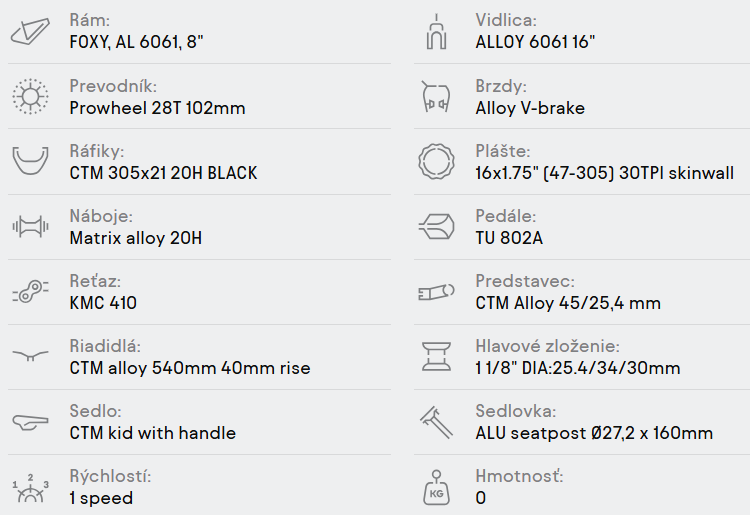This screenshot has height=515, width=750.
Task: Click the hub icon next to Náboje
Action: tap(30, 227)
